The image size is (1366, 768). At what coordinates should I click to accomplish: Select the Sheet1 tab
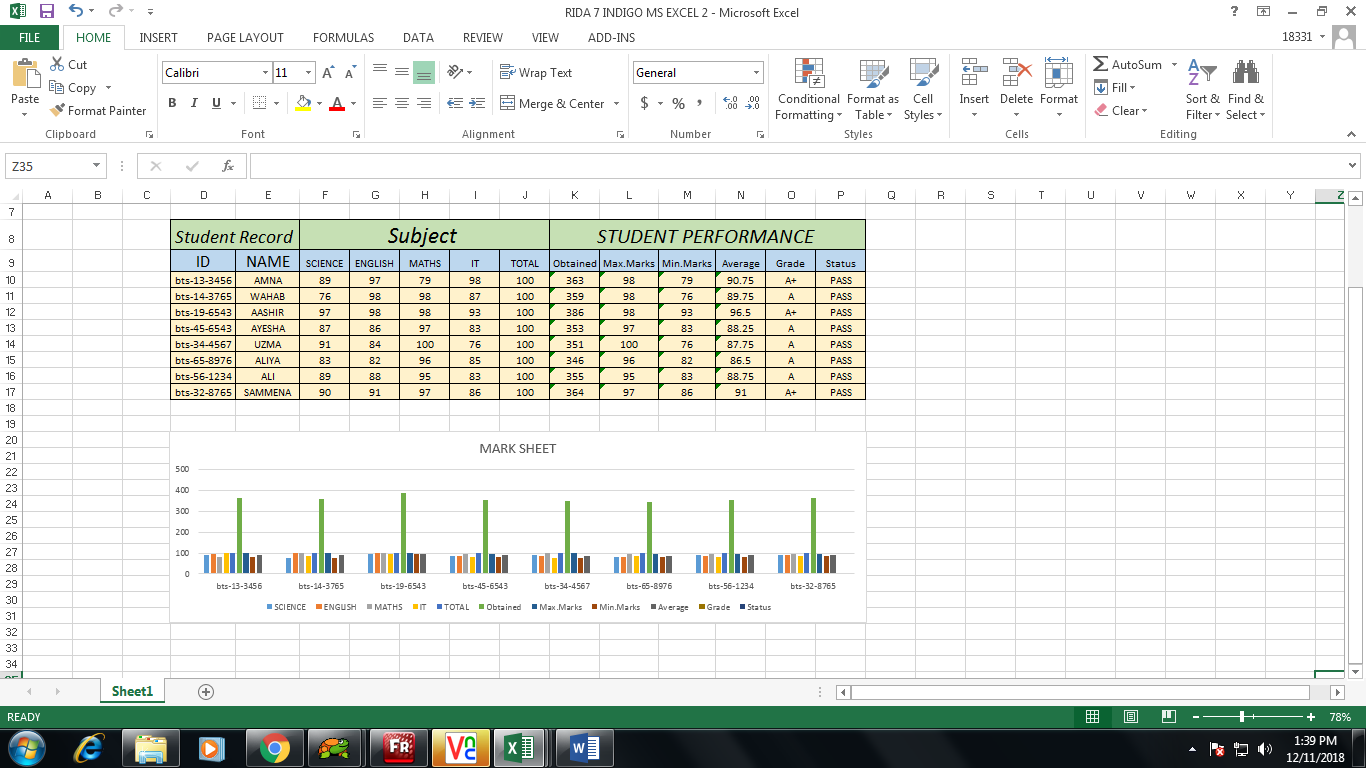[131, 690]
